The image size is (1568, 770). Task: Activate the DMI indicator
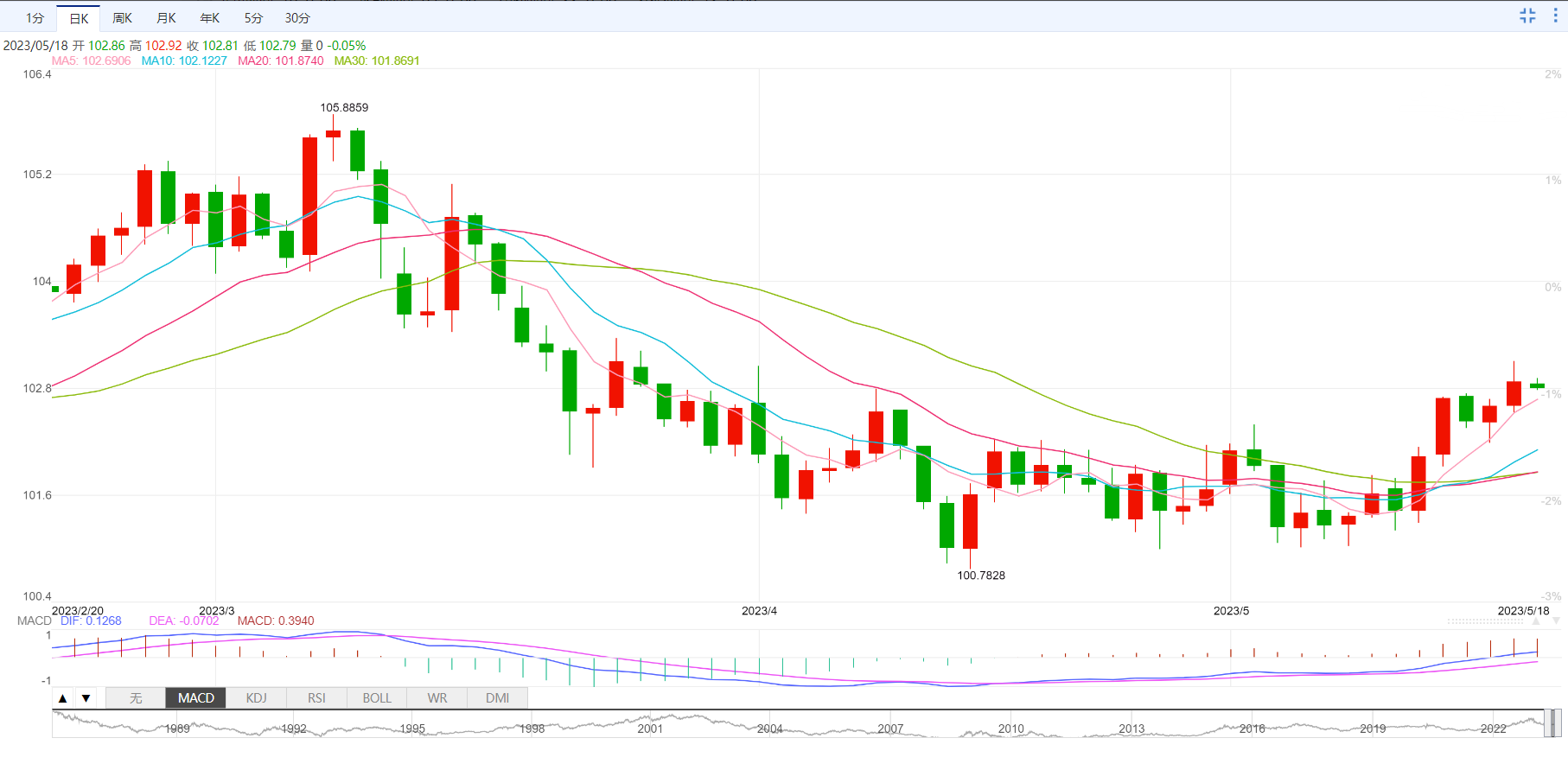497,698
